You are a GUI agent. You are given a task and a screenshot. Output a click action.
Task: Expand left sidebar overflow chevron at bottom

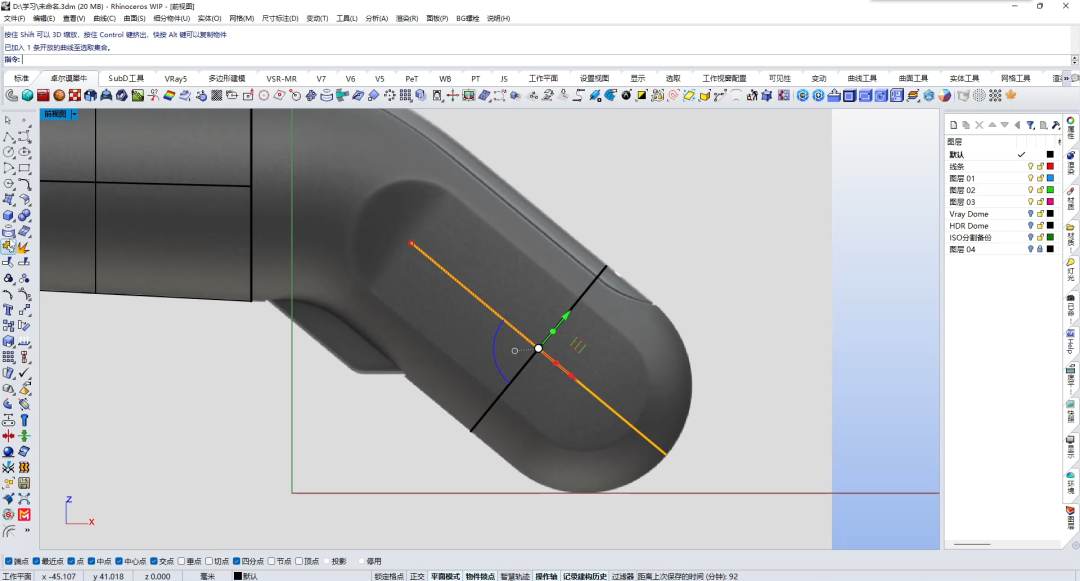coord(28,531)
